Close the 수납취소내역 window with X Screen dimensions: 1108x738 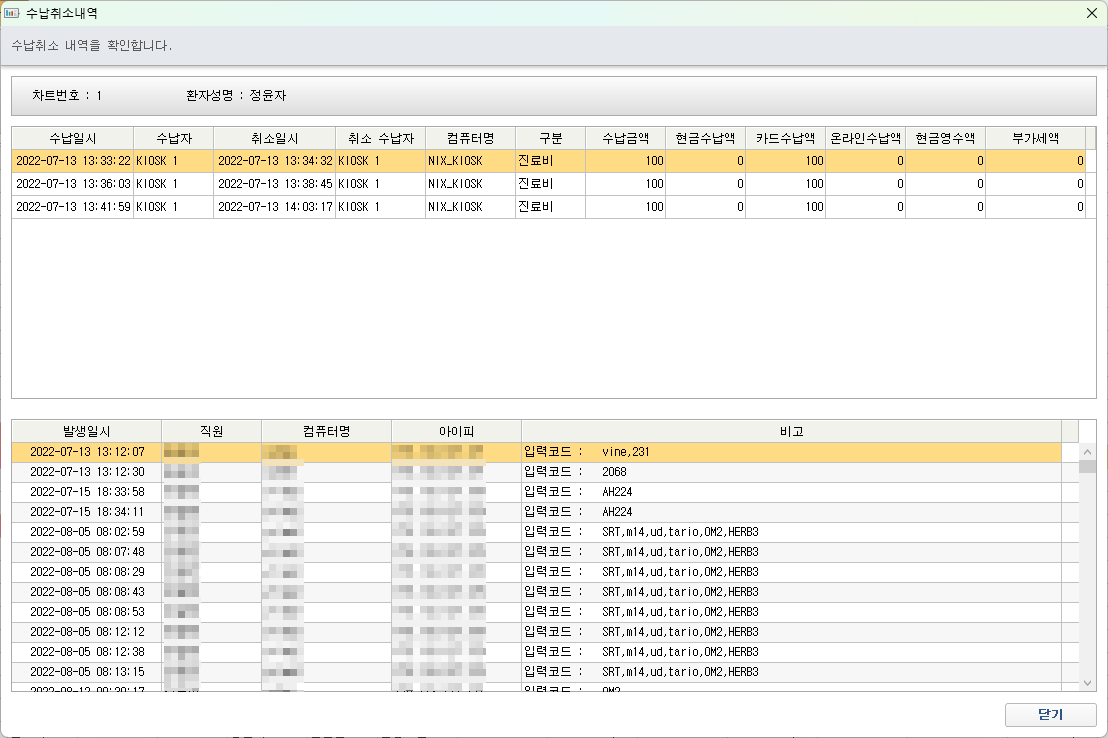coord(1091,14)
